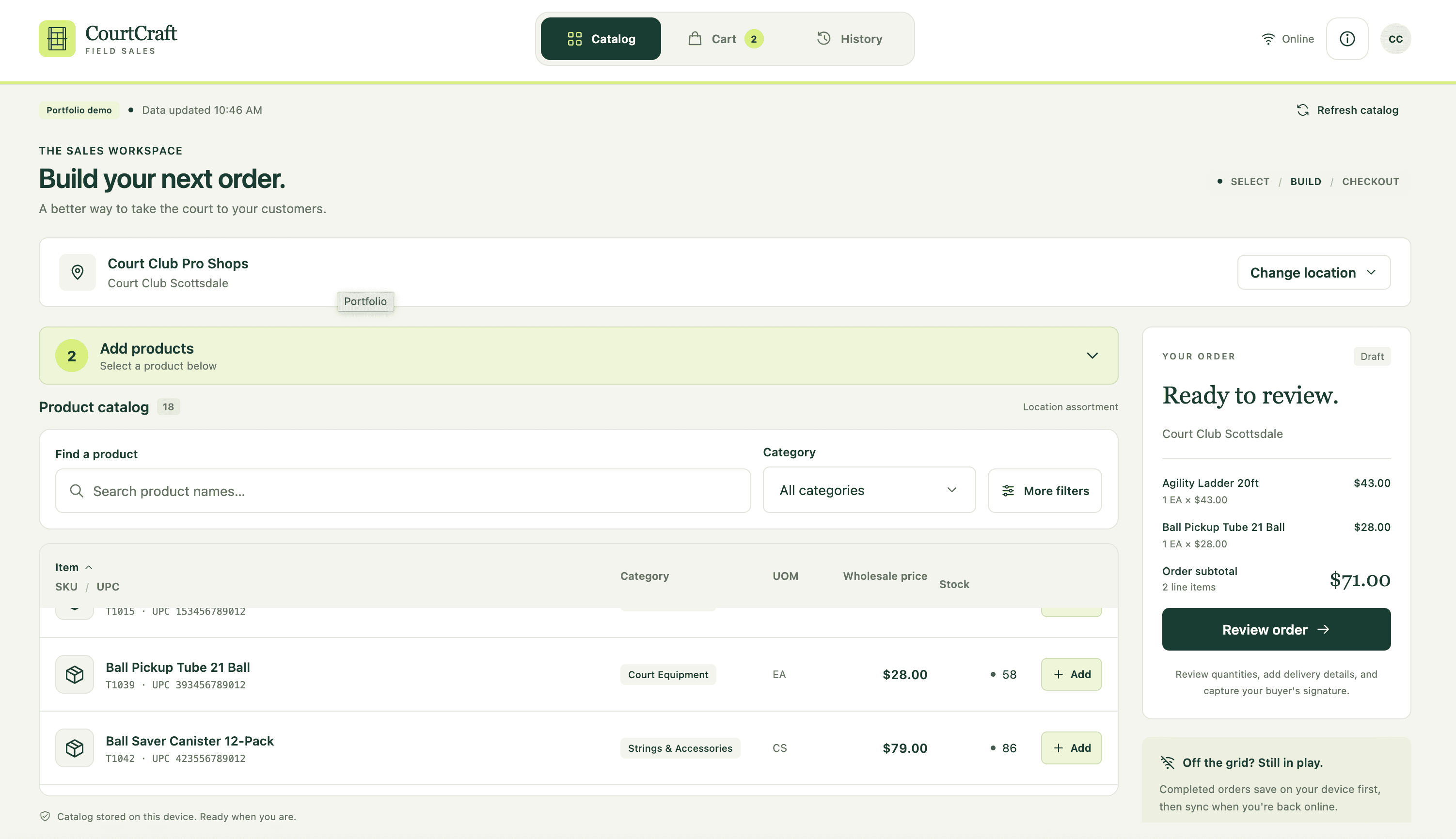This screenshot has width=1456, height=839.
Task: Click the stock value 86
Action: coord(1009,748)
